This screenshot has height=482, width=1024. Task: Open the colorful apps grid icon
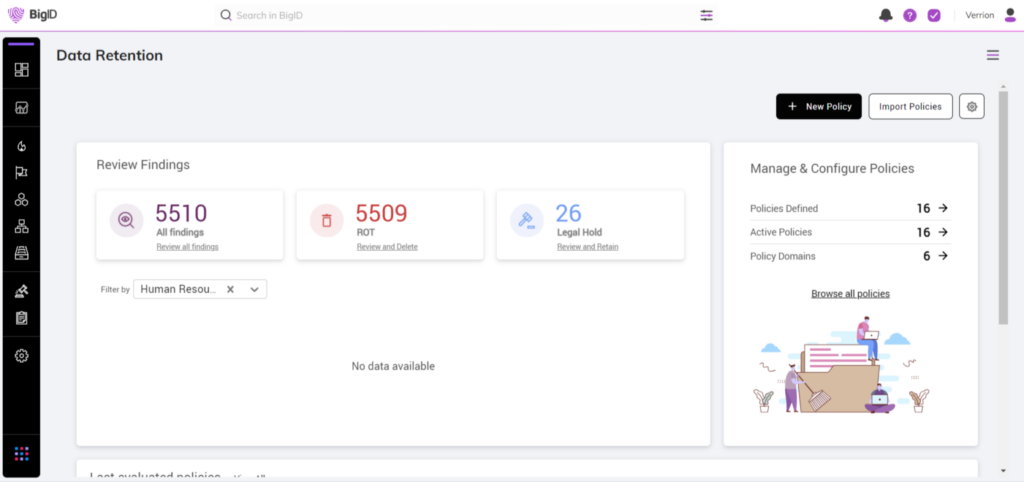click(21, 454)
